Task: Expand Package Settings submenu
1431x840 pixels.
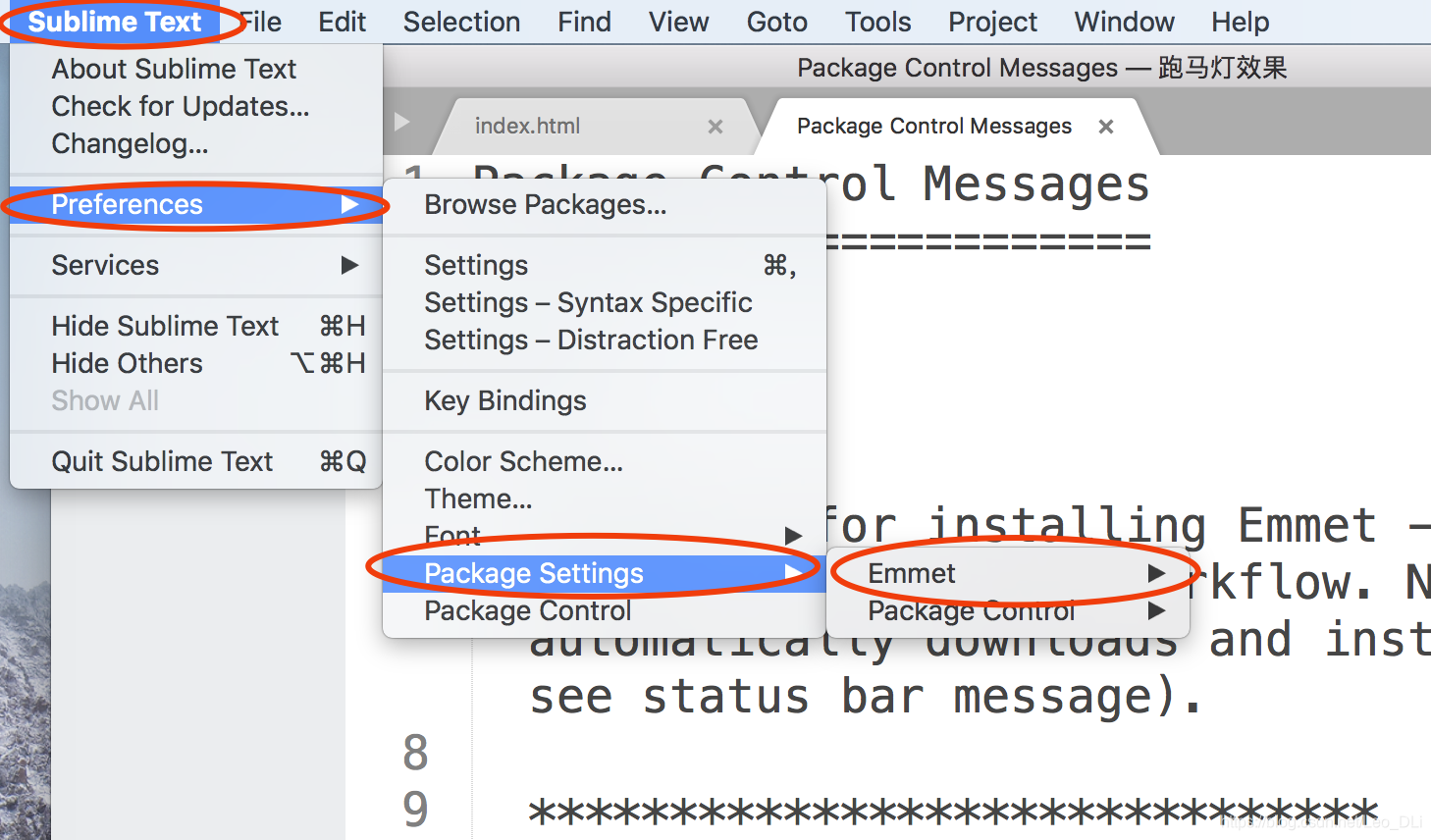Action: coord(605,573)
